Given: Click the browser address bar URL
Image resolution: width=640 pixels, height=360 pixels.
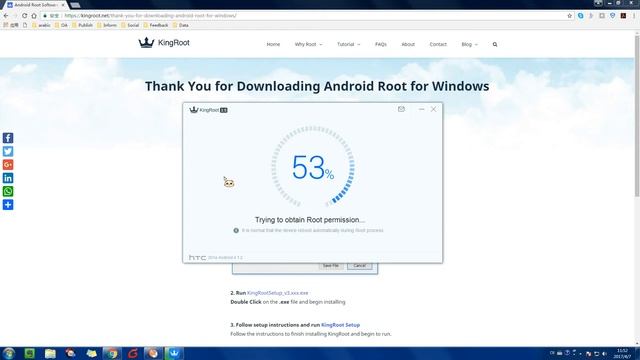Looking at the screenshot, I should [150, 16].
